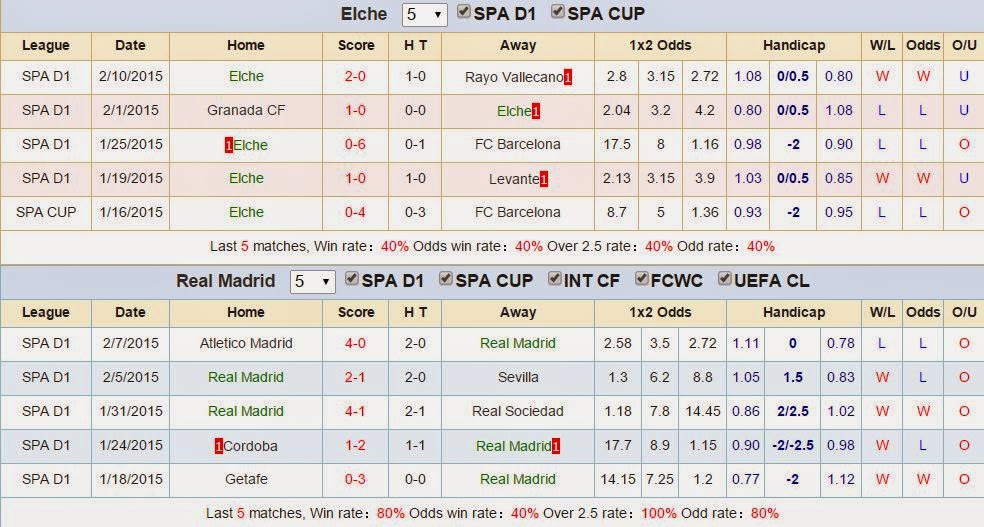Click the Real Sociedad team link
Screen dimensions: 984x527
point(518,411)
